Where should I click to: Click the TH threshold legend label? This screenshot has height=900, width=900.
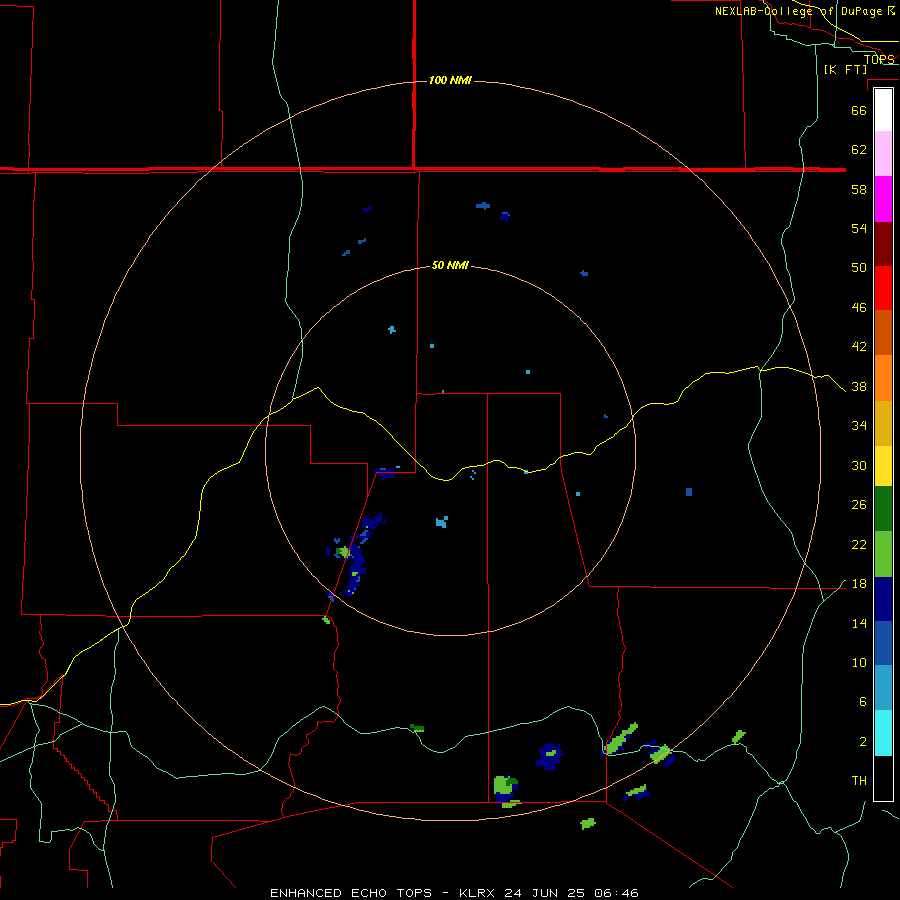click(x=859, y=781)
